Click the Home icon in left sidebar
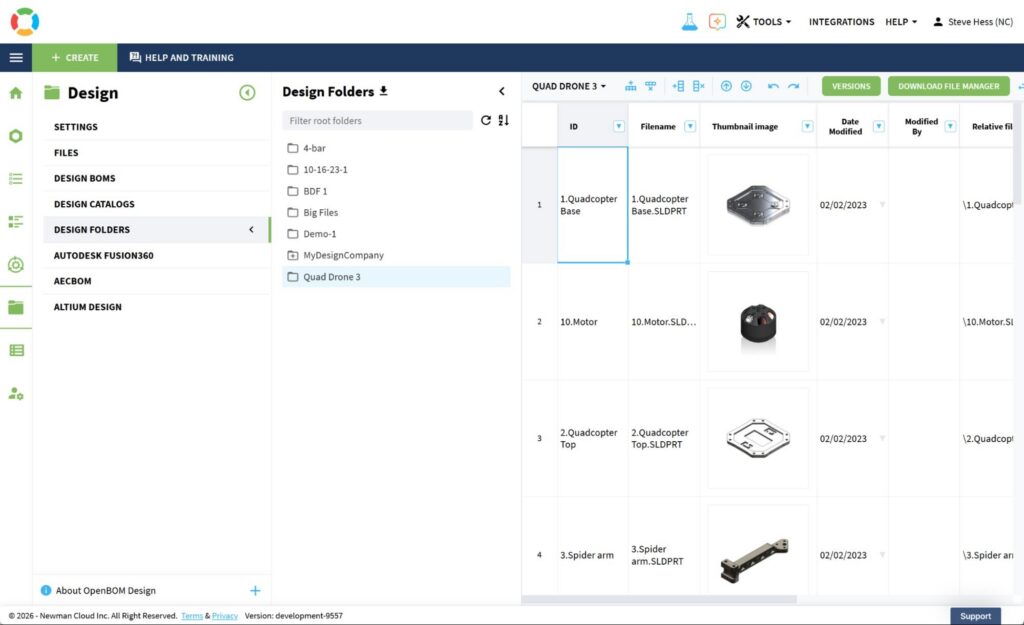 click(x=15, y=93)
